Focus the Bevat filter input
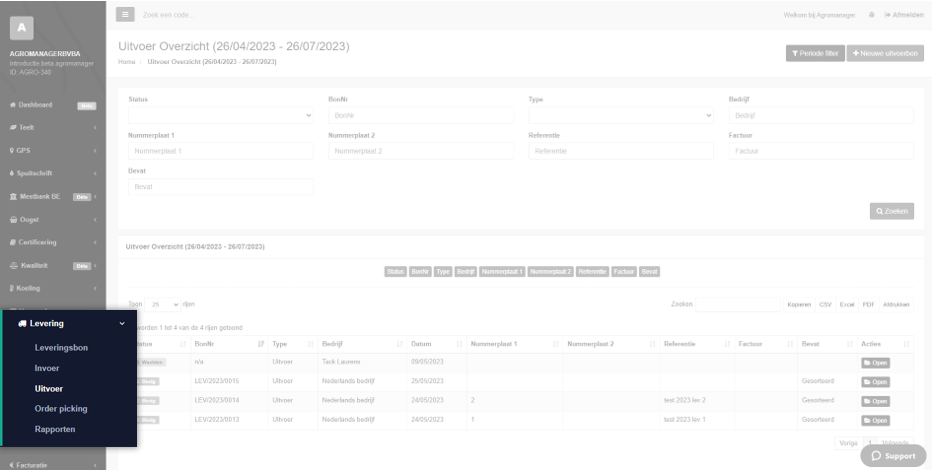 coord(221,187)
